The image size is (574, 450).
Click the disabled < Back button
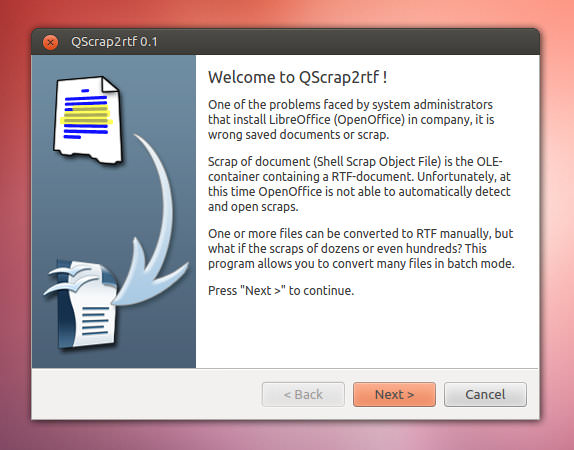click(303, 394)
